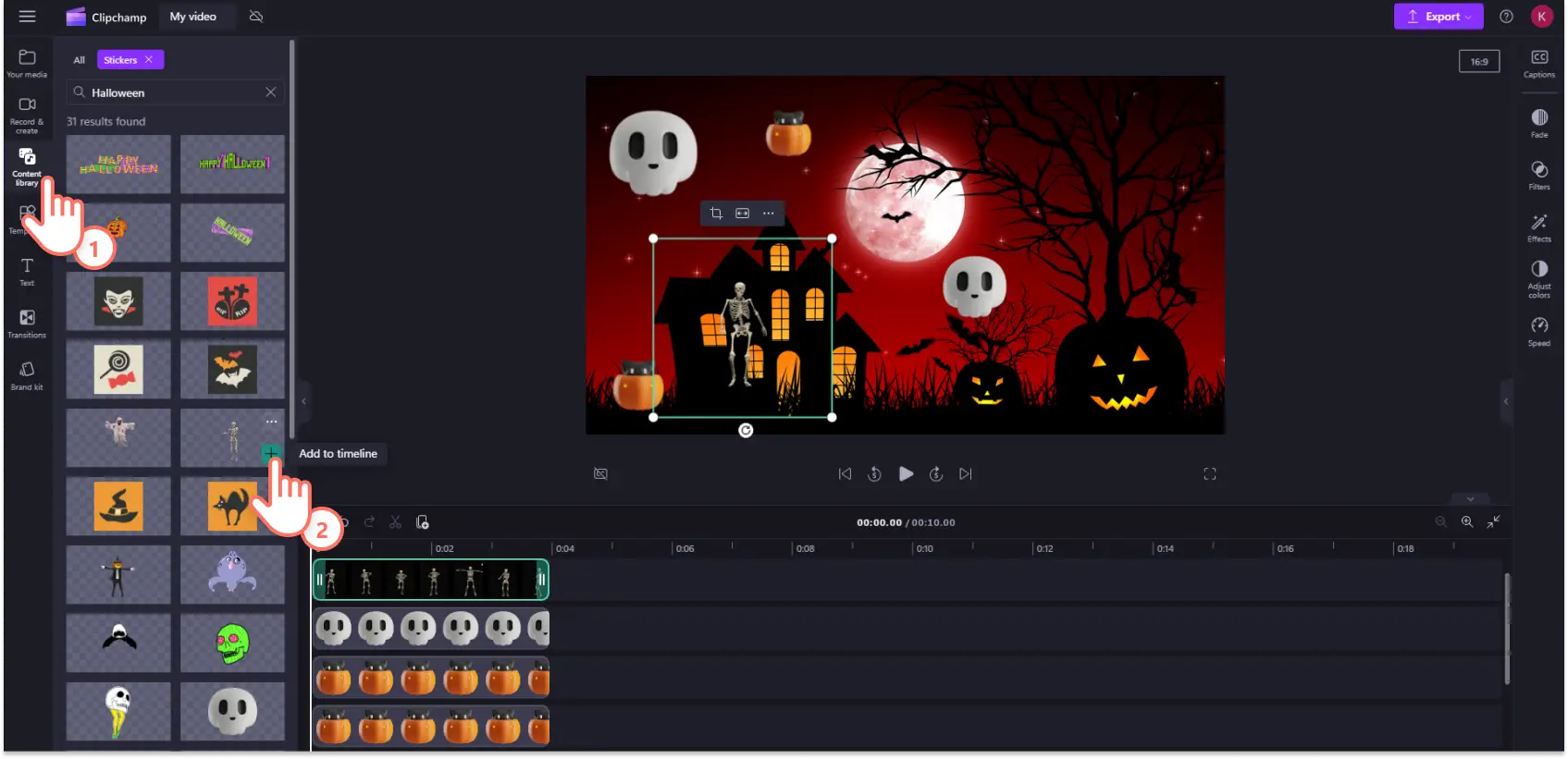The image size is (1568, 759).
Task: Zoom in the timeline
Action: pos(1467,522)
